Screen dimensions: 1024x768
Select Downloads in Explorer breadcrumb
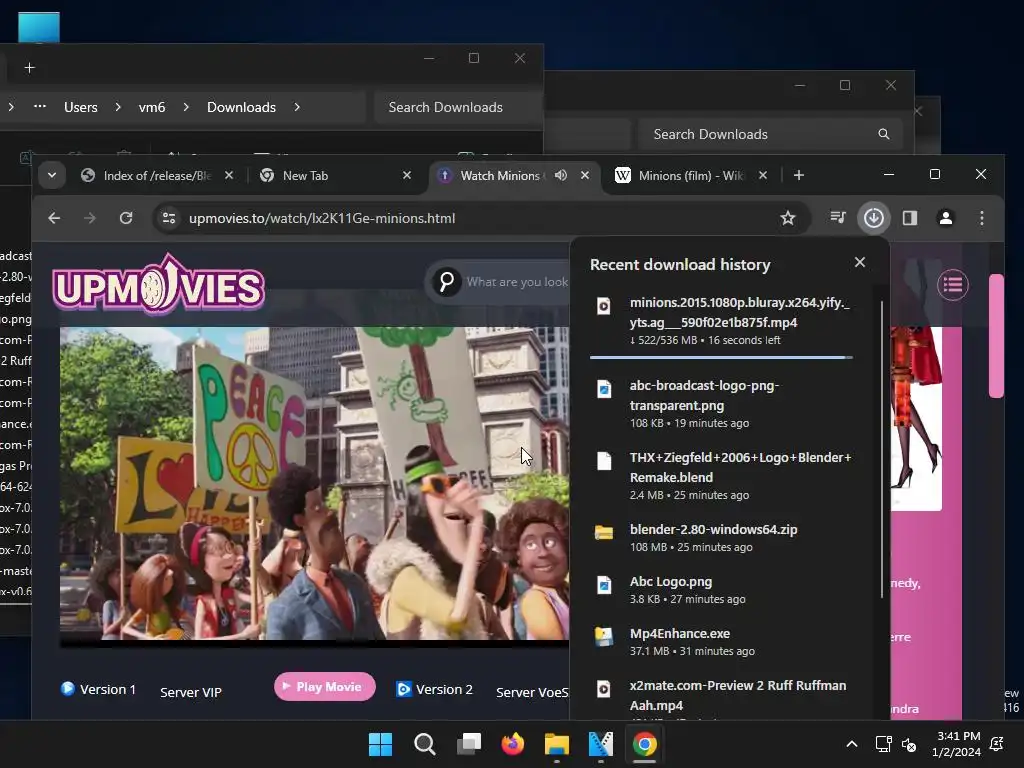point(241,107)
